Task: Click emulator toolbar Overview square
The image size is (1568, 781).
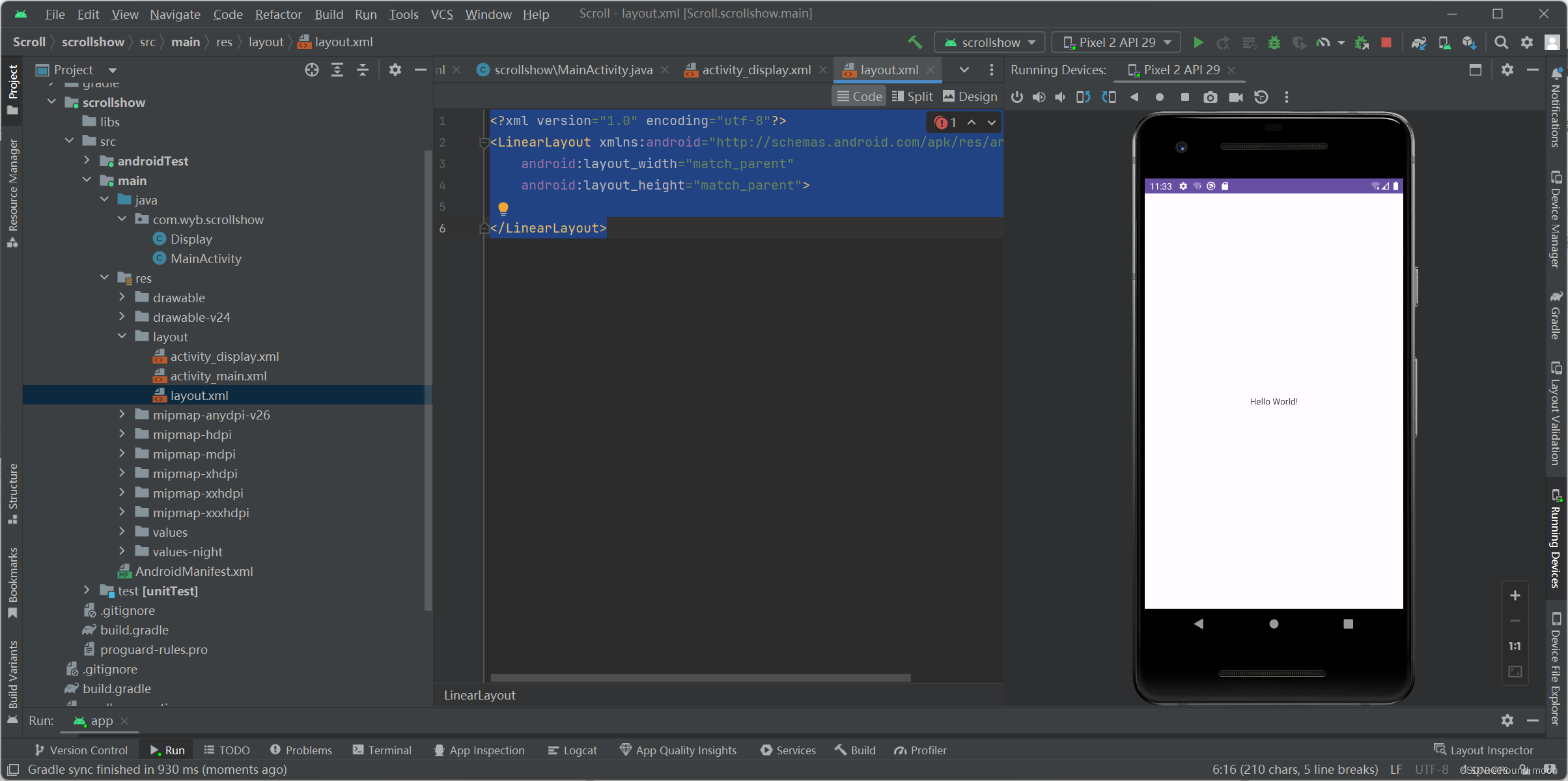Action: tap(1185, 97)
